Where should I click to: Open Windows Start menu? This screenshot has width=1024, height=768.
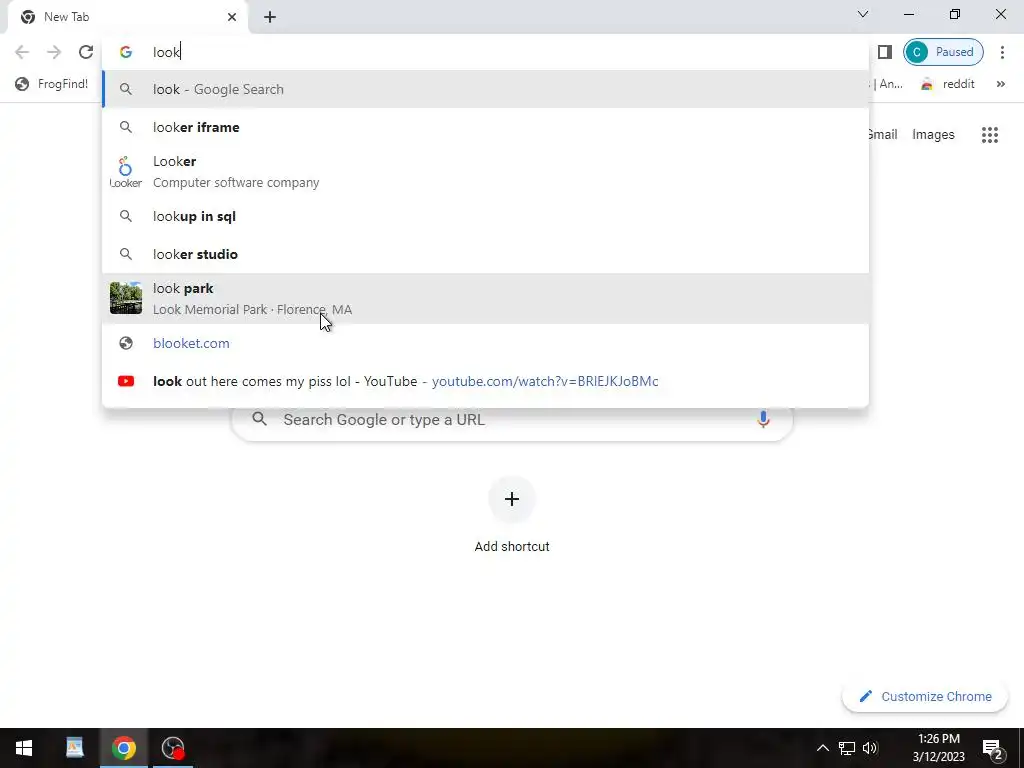click(x=24, y=748)
